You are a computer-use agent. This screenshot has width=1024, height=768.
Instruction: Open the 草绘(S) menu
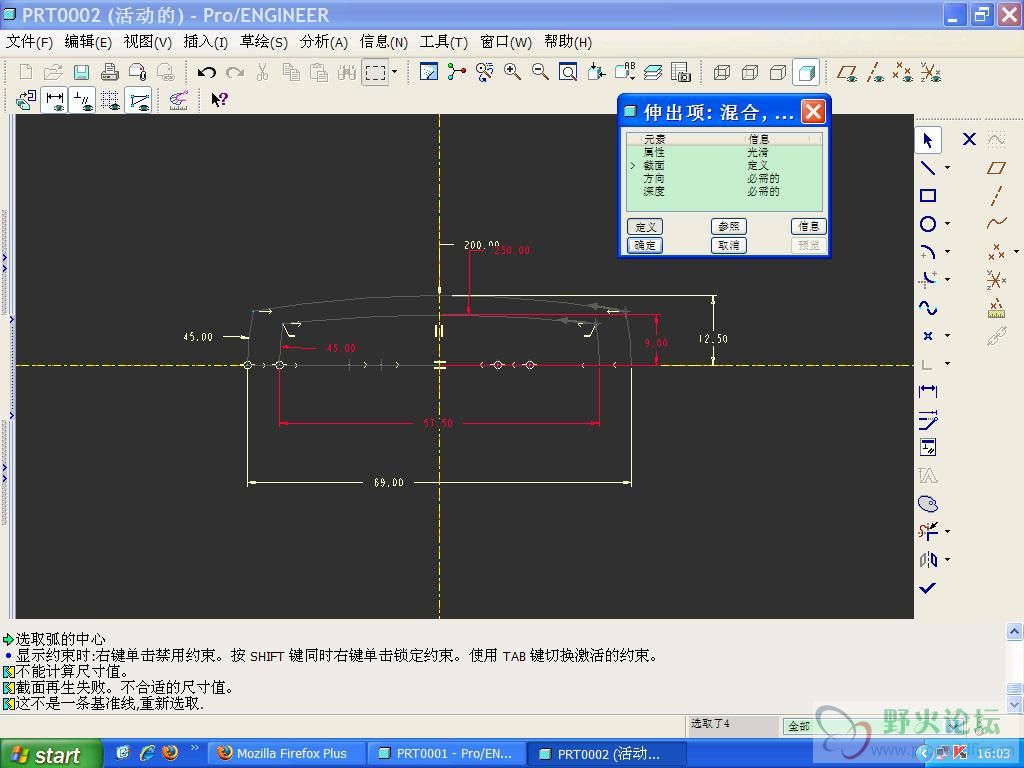coord(263,42)
